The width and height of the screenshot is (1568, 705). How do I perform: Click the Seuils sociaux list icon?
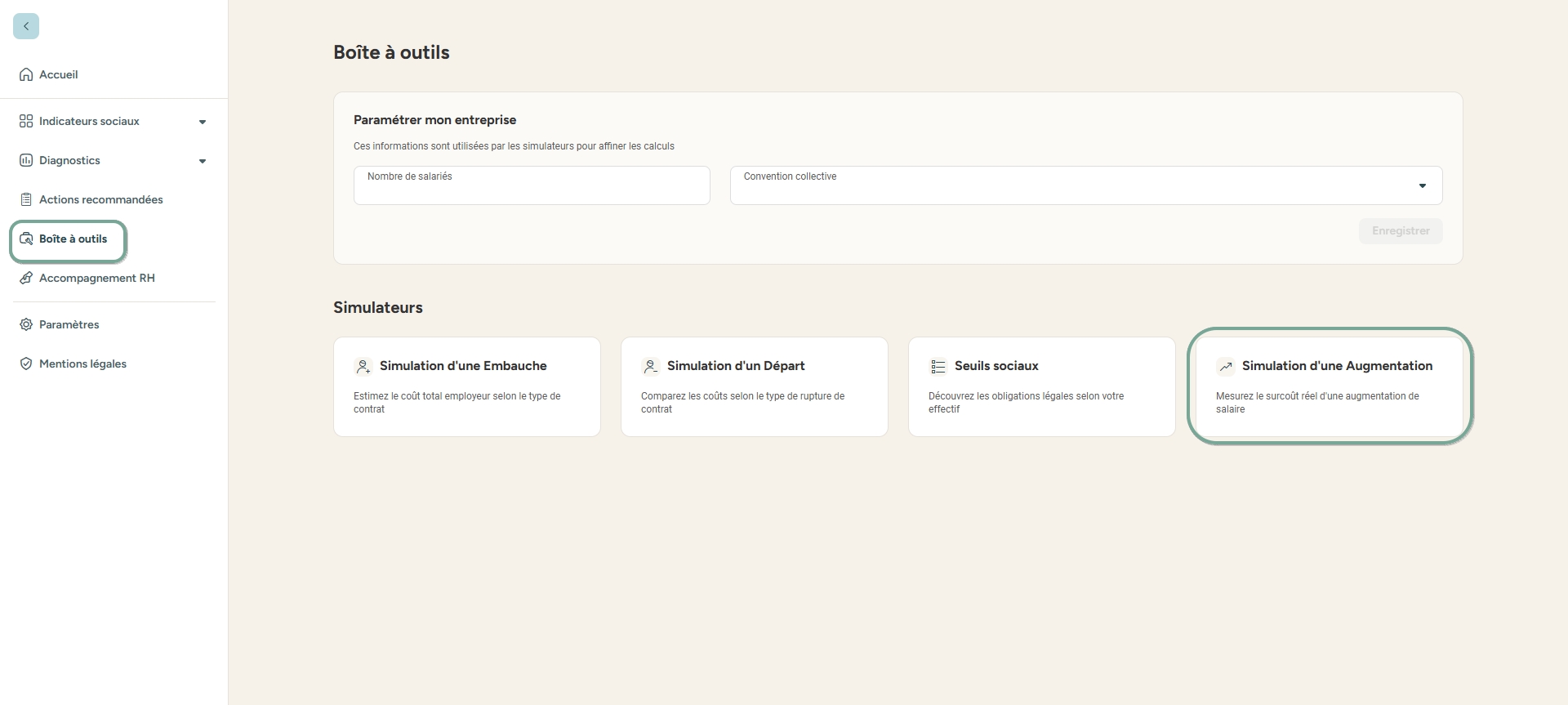click(x=938, y=367)
